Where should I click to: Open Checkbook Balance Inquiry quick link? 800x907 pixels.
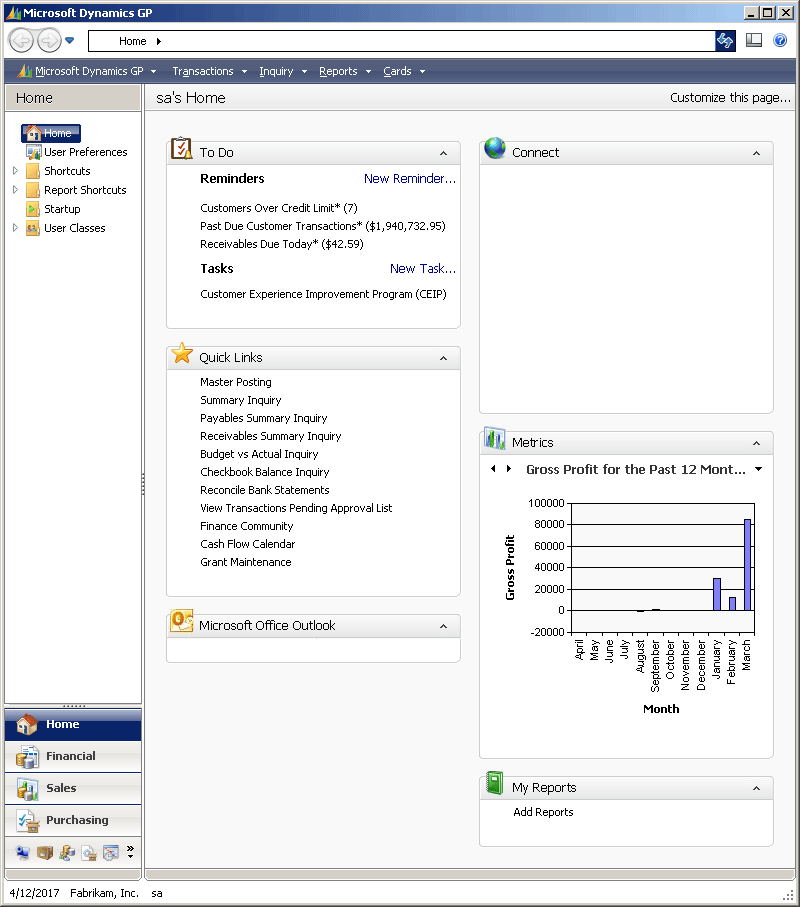(x=264, y=473)
